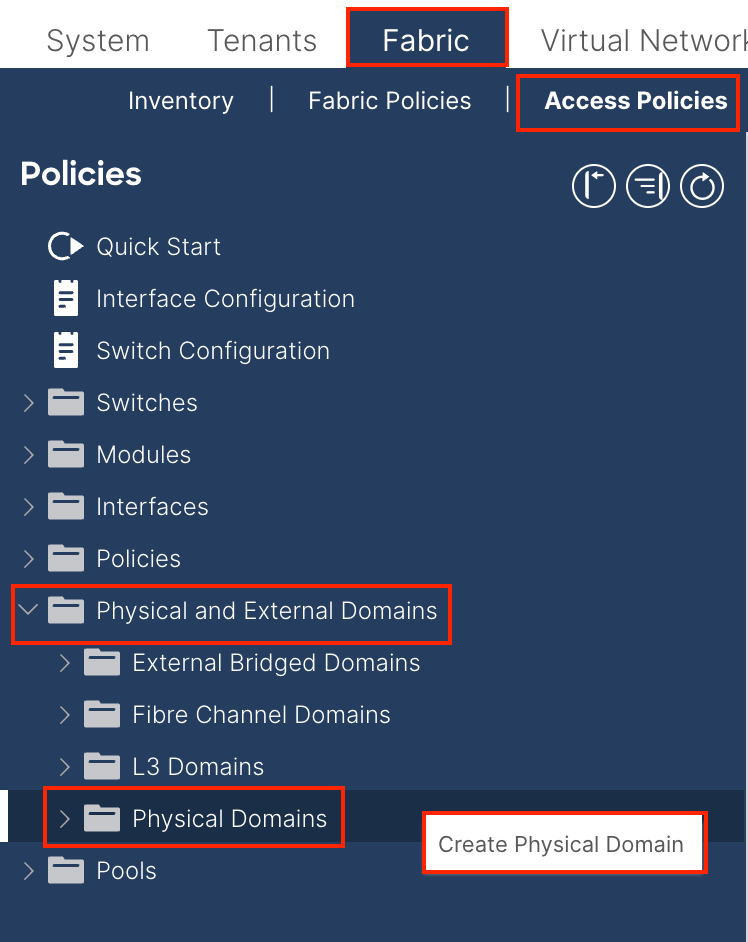This screenshot has width=748, height=942.
Task: Expand the Interfaces folder chevron
Action: 28,507
